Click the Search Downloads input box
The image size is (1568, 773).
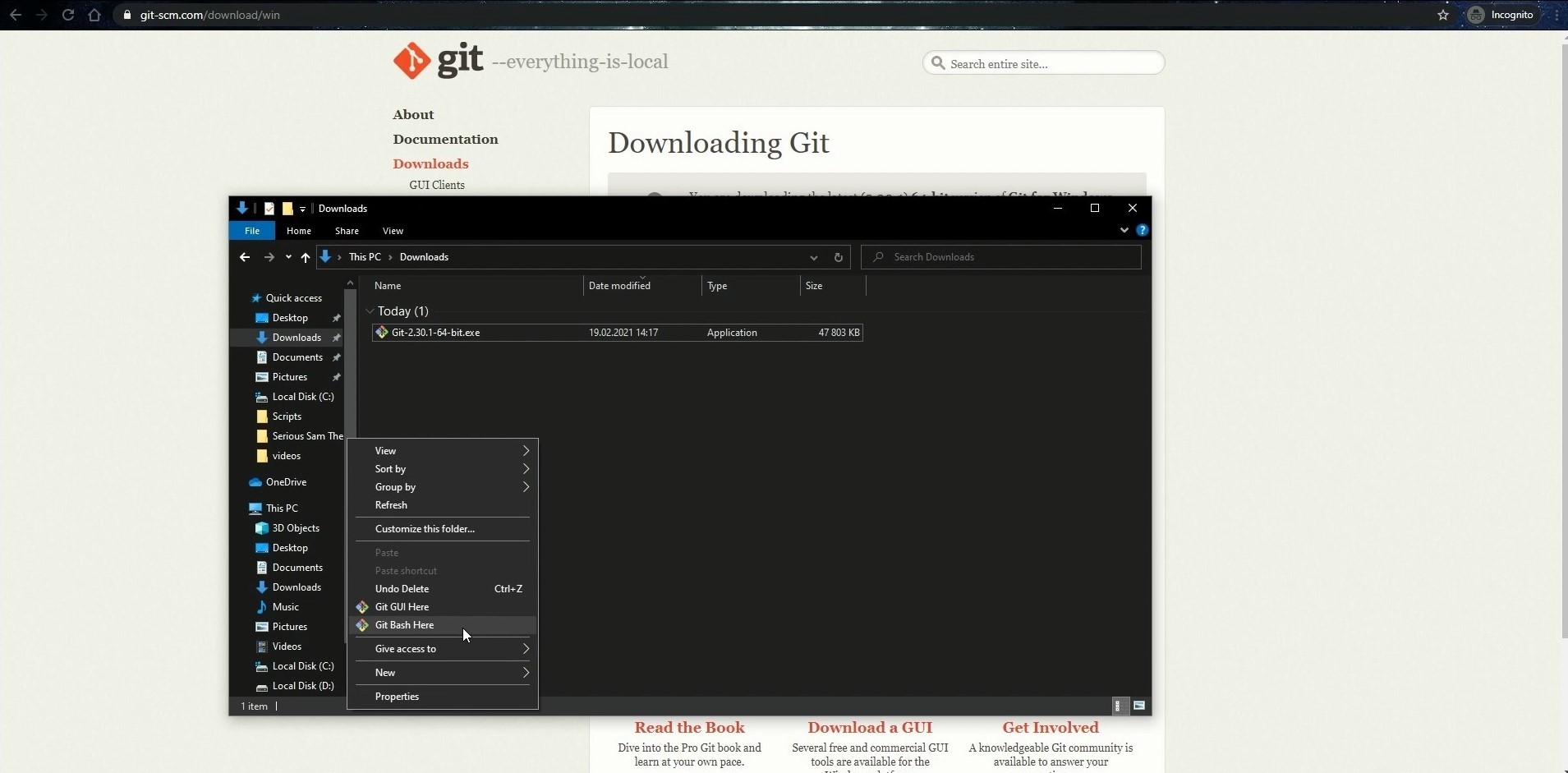pos(1001,256)
